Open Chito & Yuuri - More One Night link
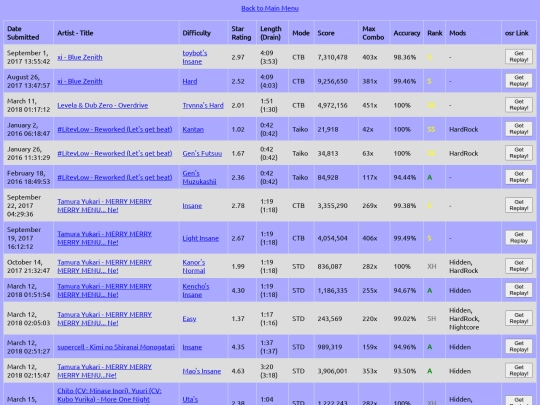 pos(109,395)
